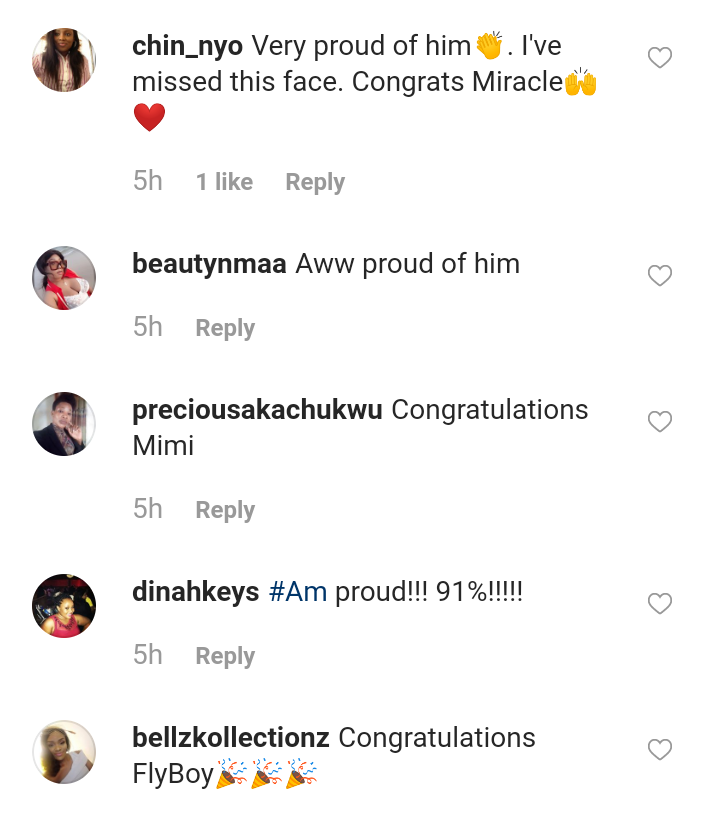Visit the beautynmaa username link
The width and height of the screenshot is (720, 823).
pos(209,264)
